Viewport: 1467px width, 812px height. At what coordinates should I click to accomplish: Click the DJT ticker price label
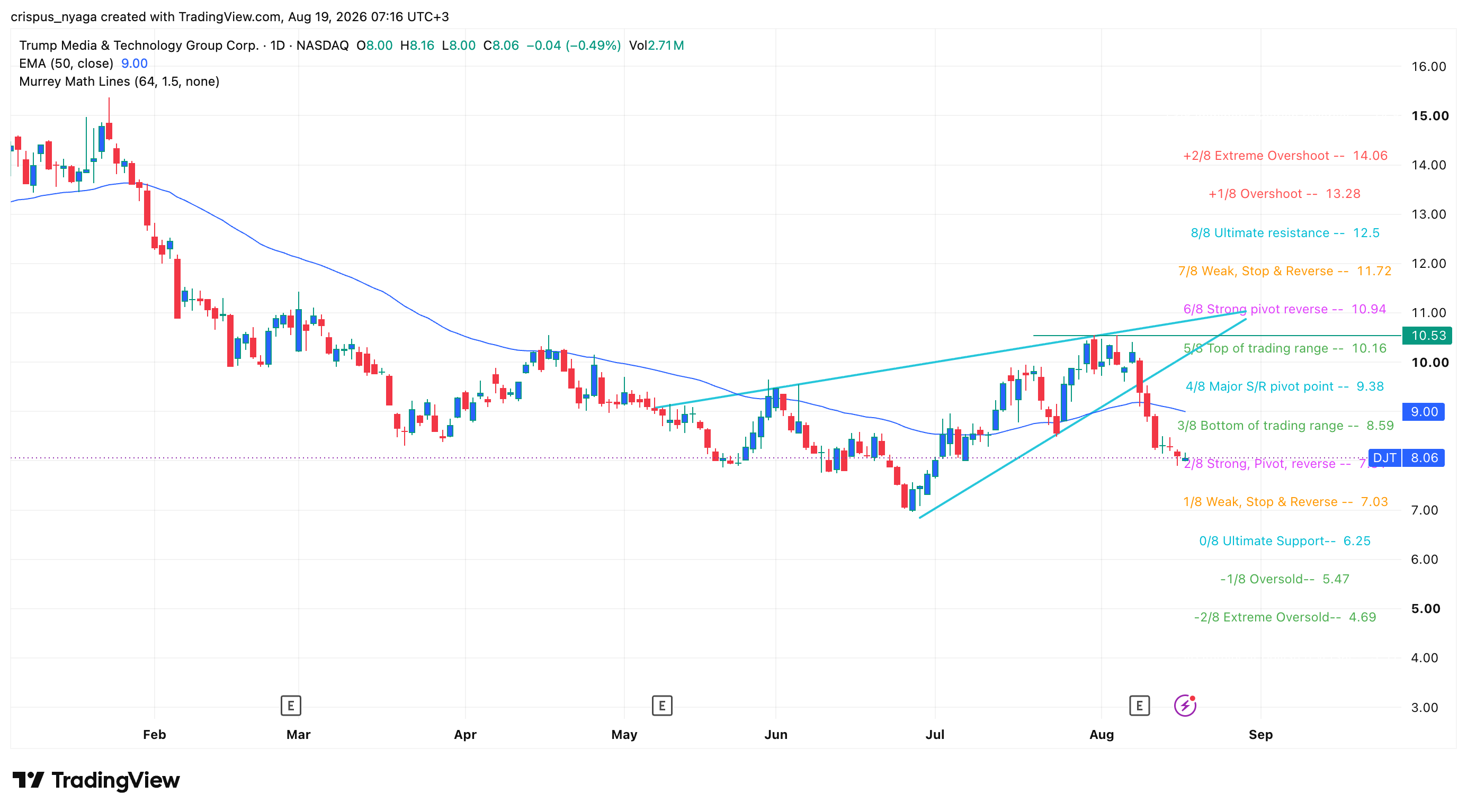tap(1384, 457)
